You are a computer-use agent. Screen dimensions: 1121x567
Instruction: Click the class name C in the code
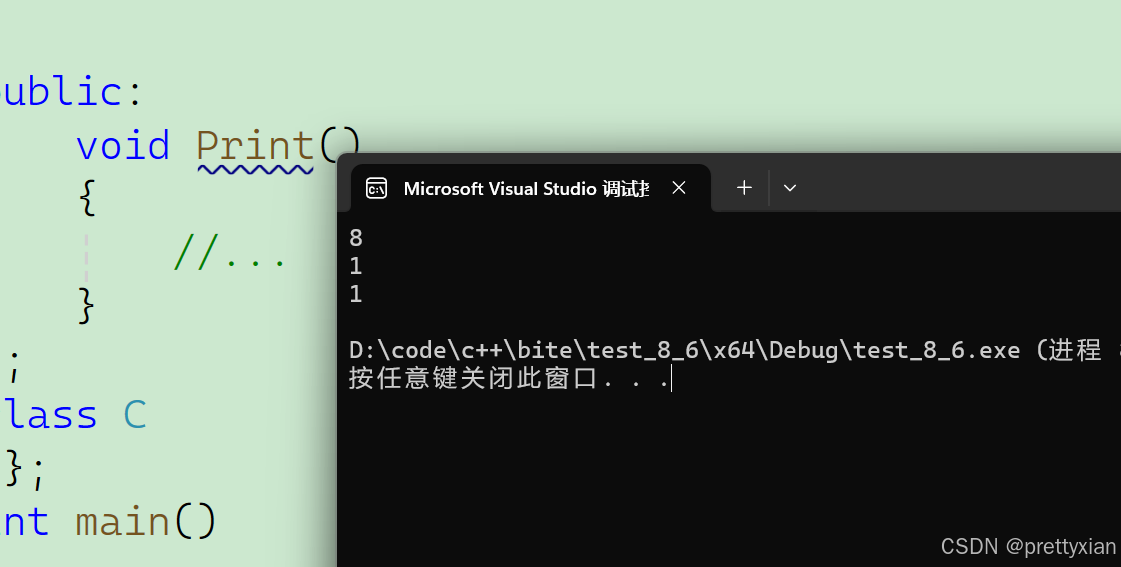[135, 414]
